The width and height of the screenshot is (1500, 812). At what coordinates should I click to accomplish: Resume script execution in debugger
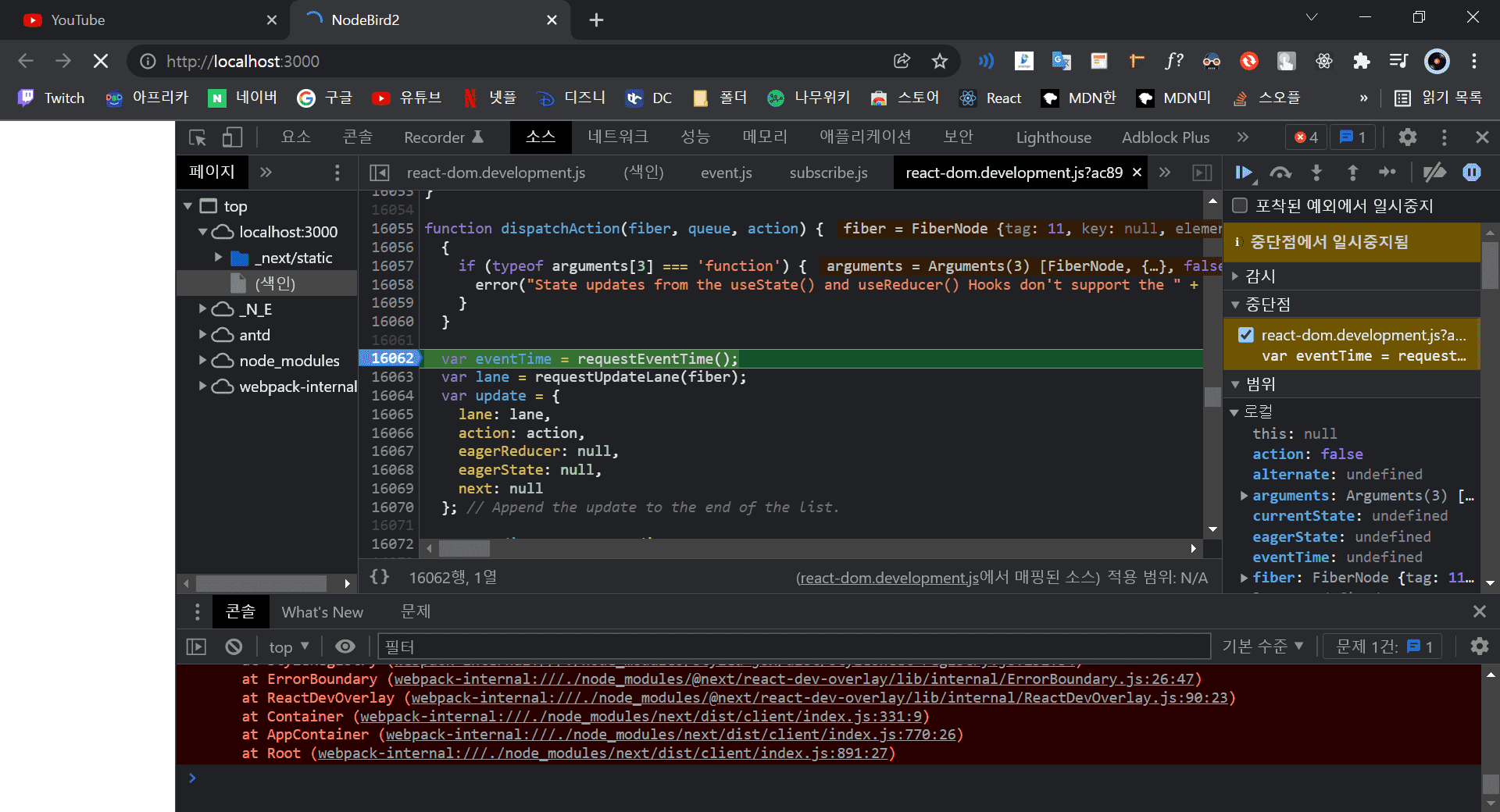point(1243,173)
